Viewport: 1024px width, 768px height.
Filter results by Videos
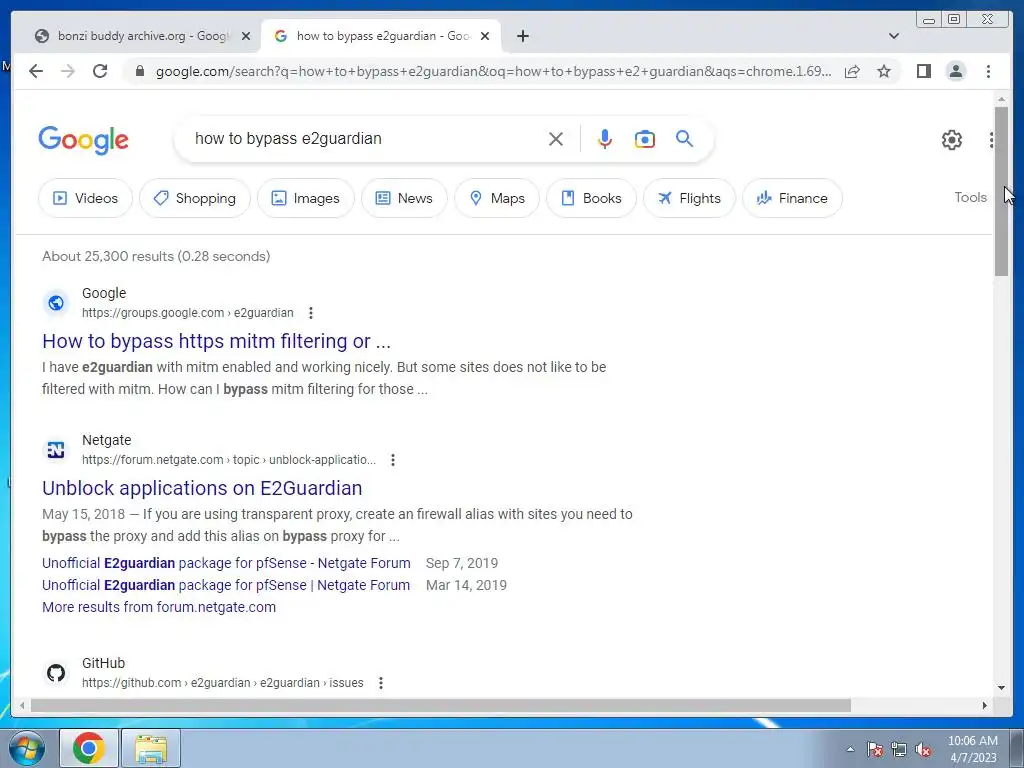click(86, 198)
